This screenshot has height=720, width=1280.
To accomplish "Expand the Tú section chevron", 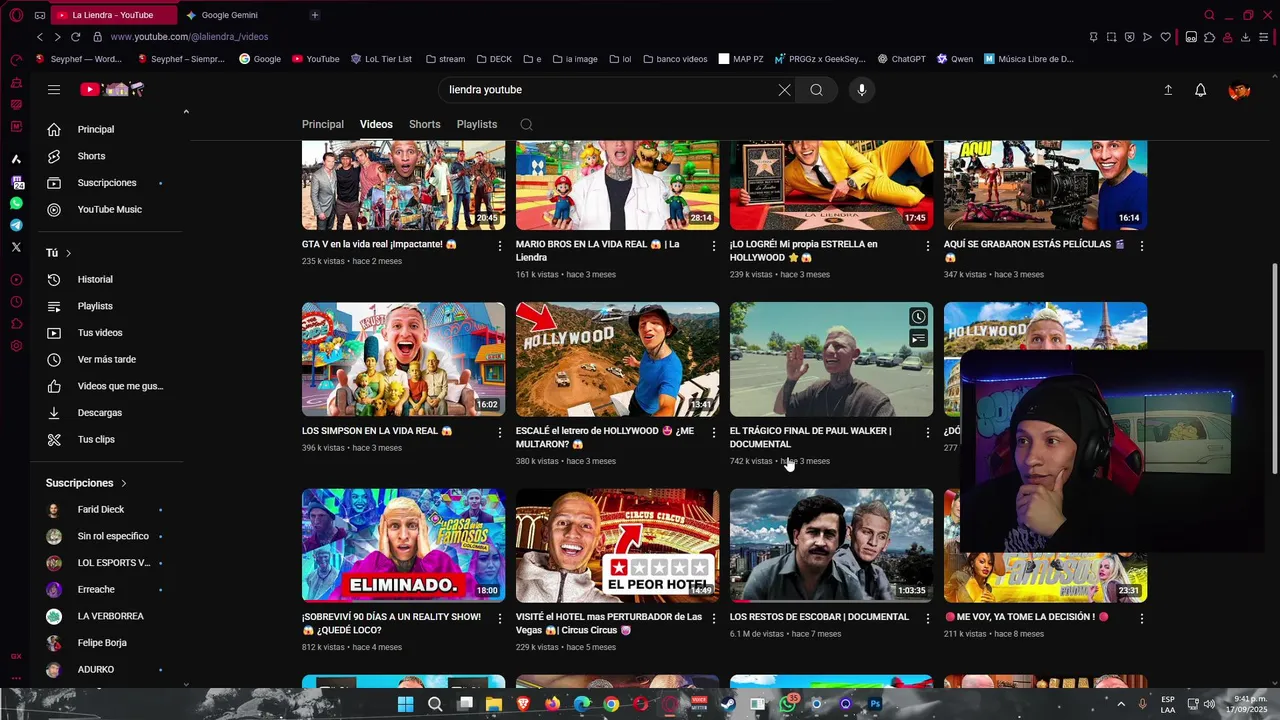I will 68,253.
